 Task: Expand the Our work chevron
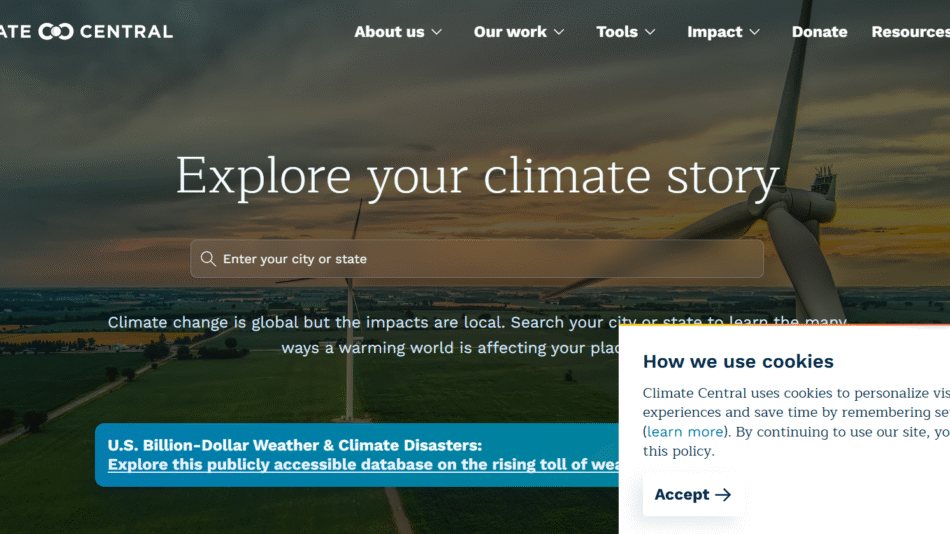(x=559, y=32)
